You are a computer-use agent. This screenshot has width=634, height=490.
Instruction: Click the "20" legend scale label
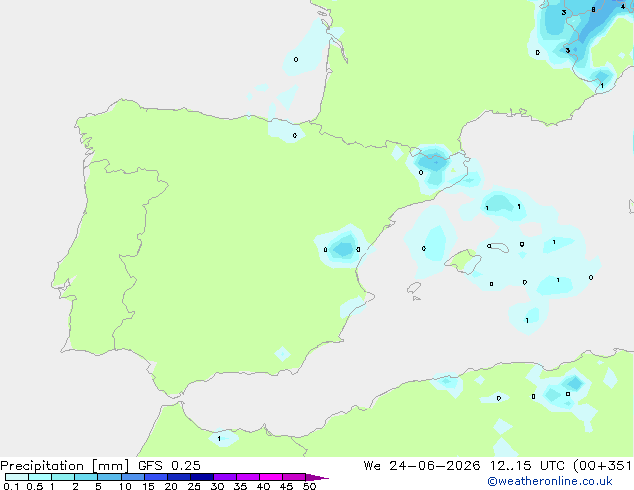tap(171, 486)
